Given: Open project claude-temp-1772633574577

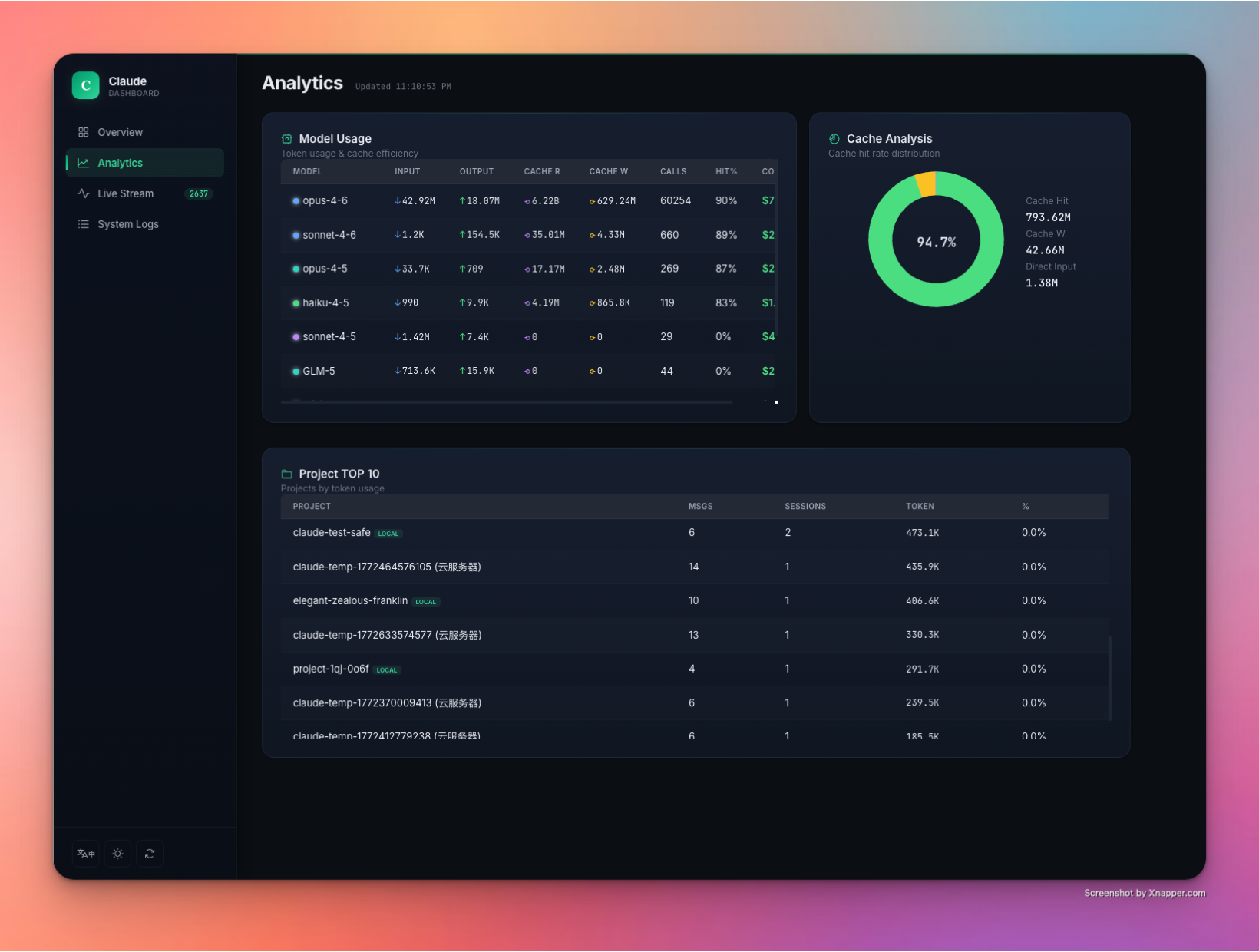Looking at the screenshot, I should pyautogui.click(x=695, y=635).
